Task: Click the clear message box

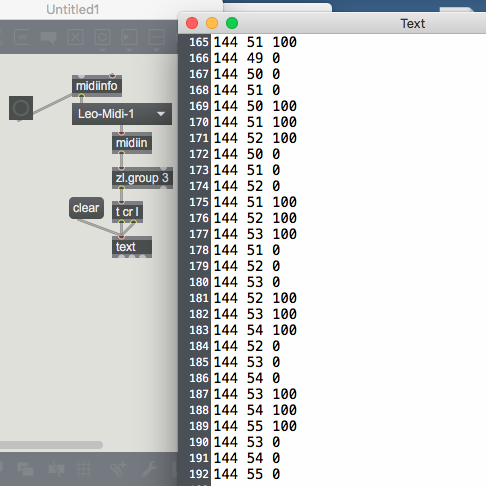Action: click(x=86, y=208)
